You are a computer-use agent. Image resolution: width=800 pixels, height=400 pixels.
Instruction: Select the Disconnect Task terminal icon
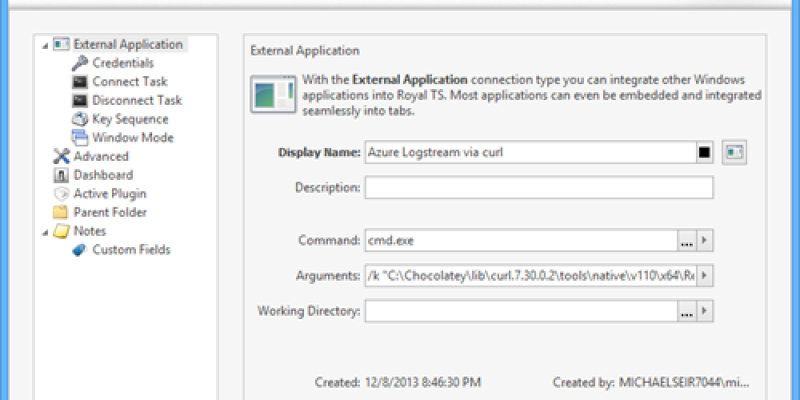pos(79,100)
